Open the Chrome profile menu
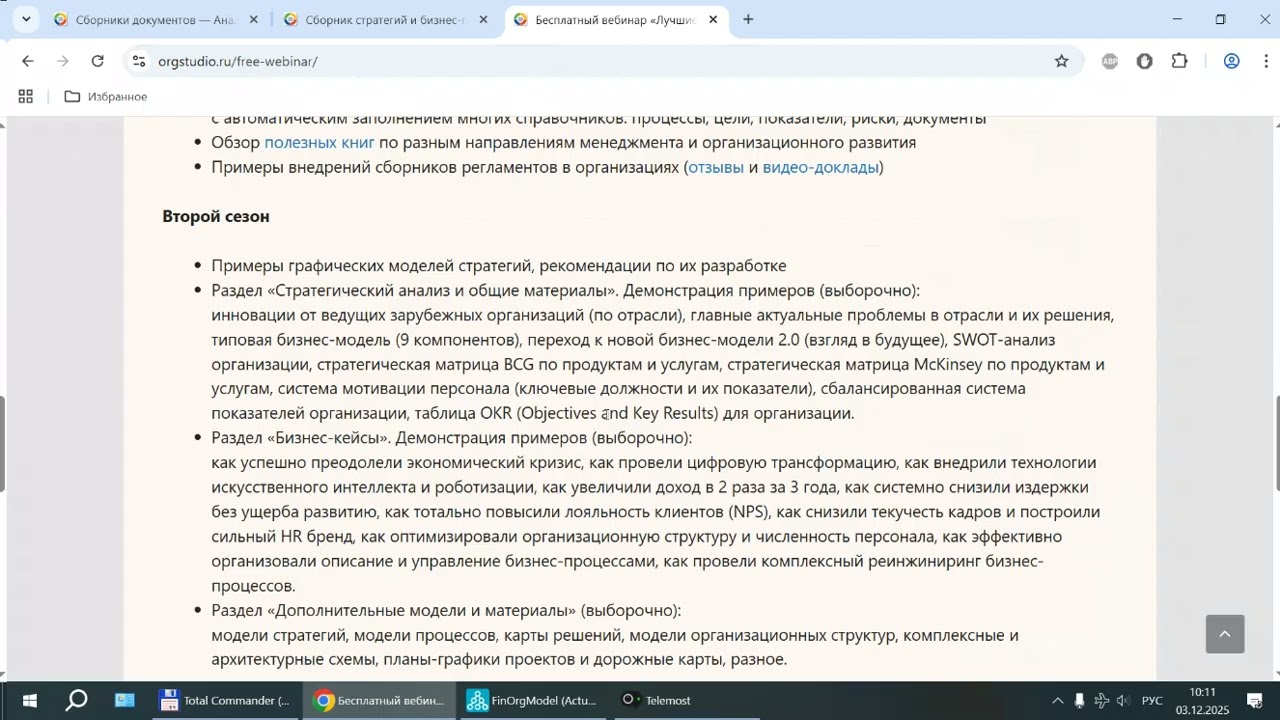Viewport: 1280px width, 720px height. click(1232, 61)
